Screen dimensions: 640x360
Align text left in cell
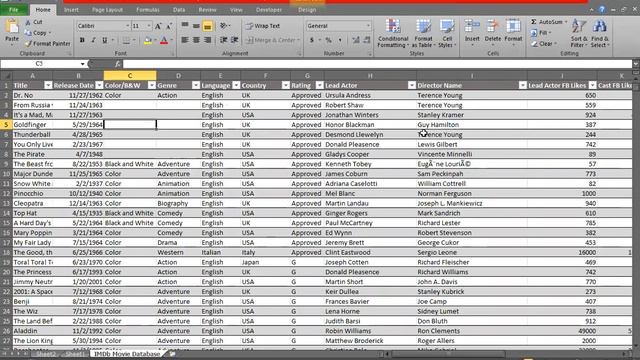(x=185, y=40)
